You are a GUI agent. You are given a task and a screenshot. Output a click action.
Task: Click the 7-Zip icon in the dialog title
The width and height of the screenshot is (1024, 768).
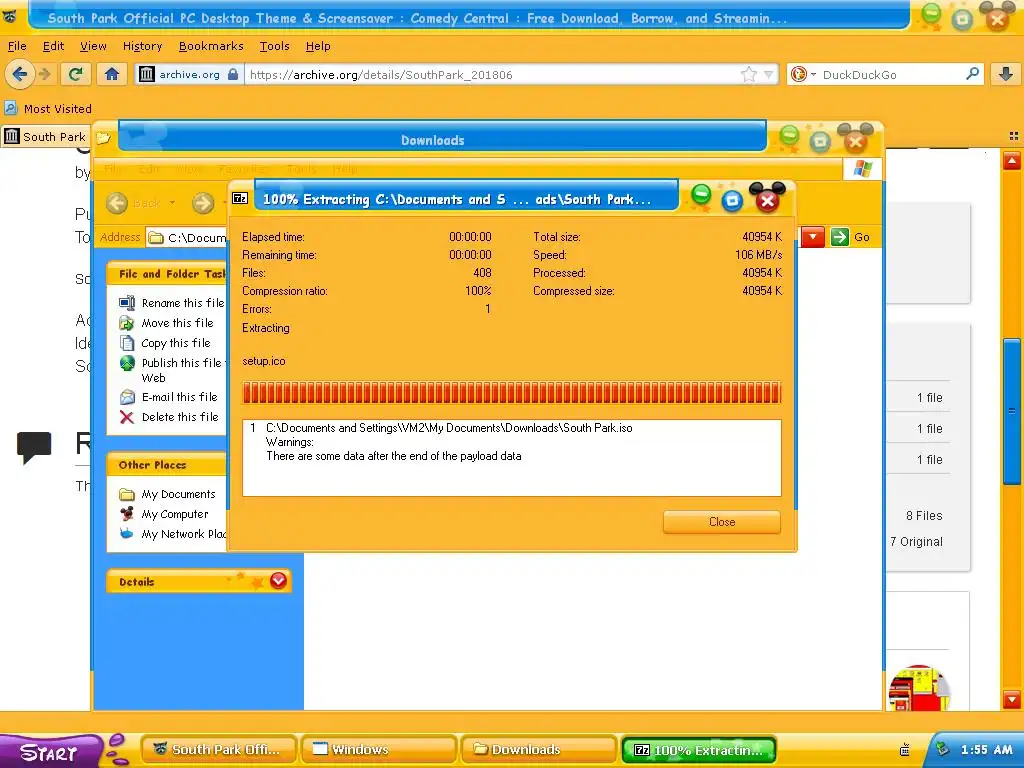coord(240,199)
